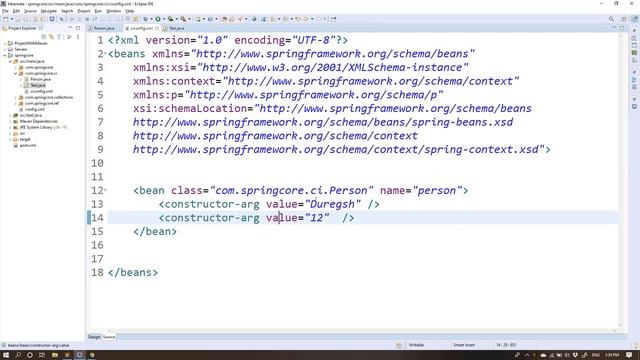Screen dimensions: 640x360
Task: Click the Coverage launch toolbar icon
Action: [x=170, y=19]
